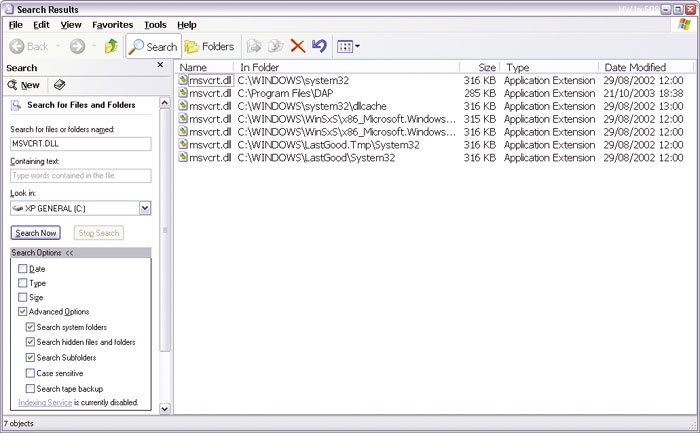Open the Back button history dropdown
This screenshot has height=433, width=700.
tap(58, 46)
